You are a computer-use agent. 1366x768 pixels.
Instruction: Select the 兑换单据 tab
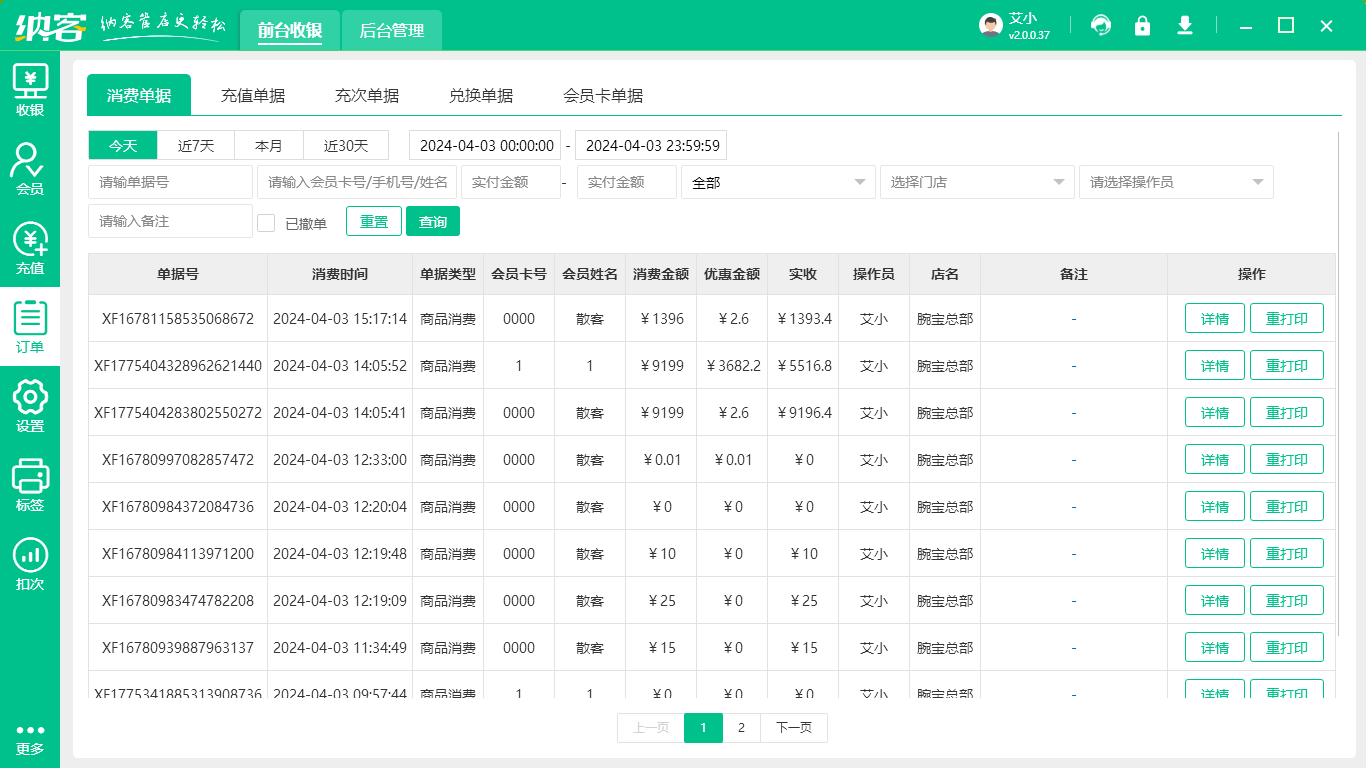[x=481, y=95]
